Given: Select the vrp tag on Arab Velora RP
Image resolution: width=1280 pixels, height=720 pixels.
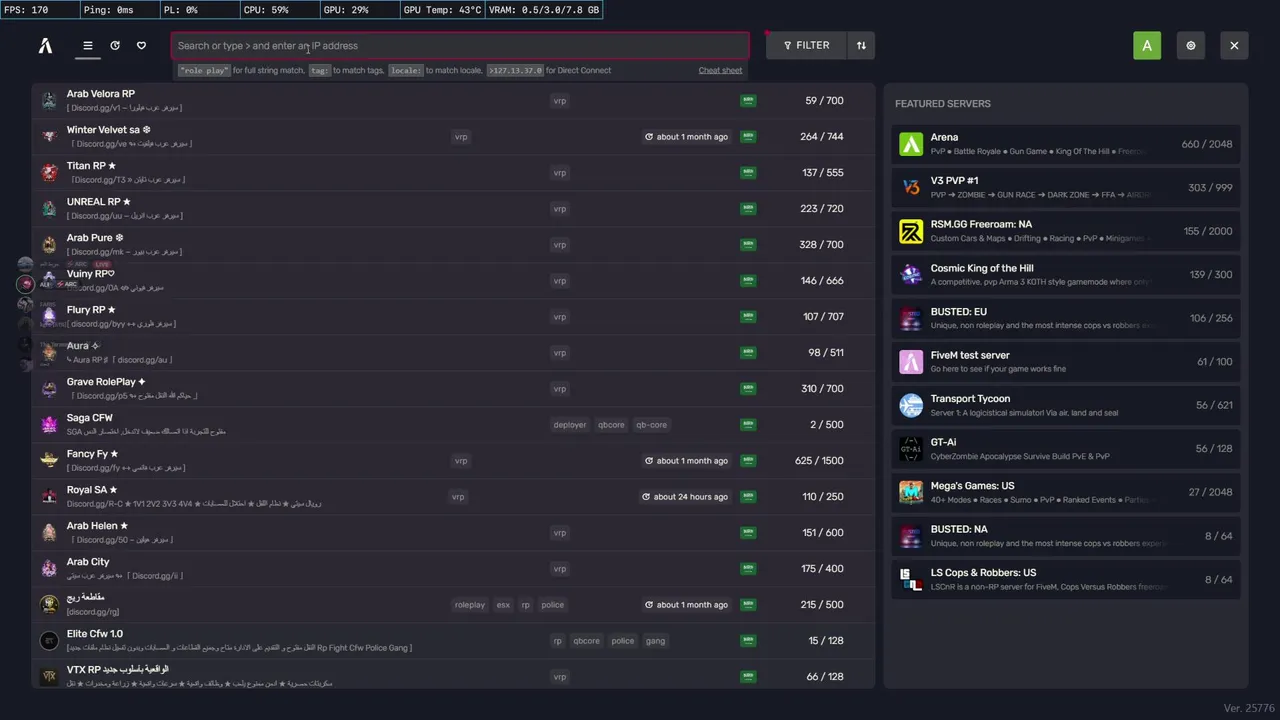Looking at the screenshot, I should coord(559,101).
